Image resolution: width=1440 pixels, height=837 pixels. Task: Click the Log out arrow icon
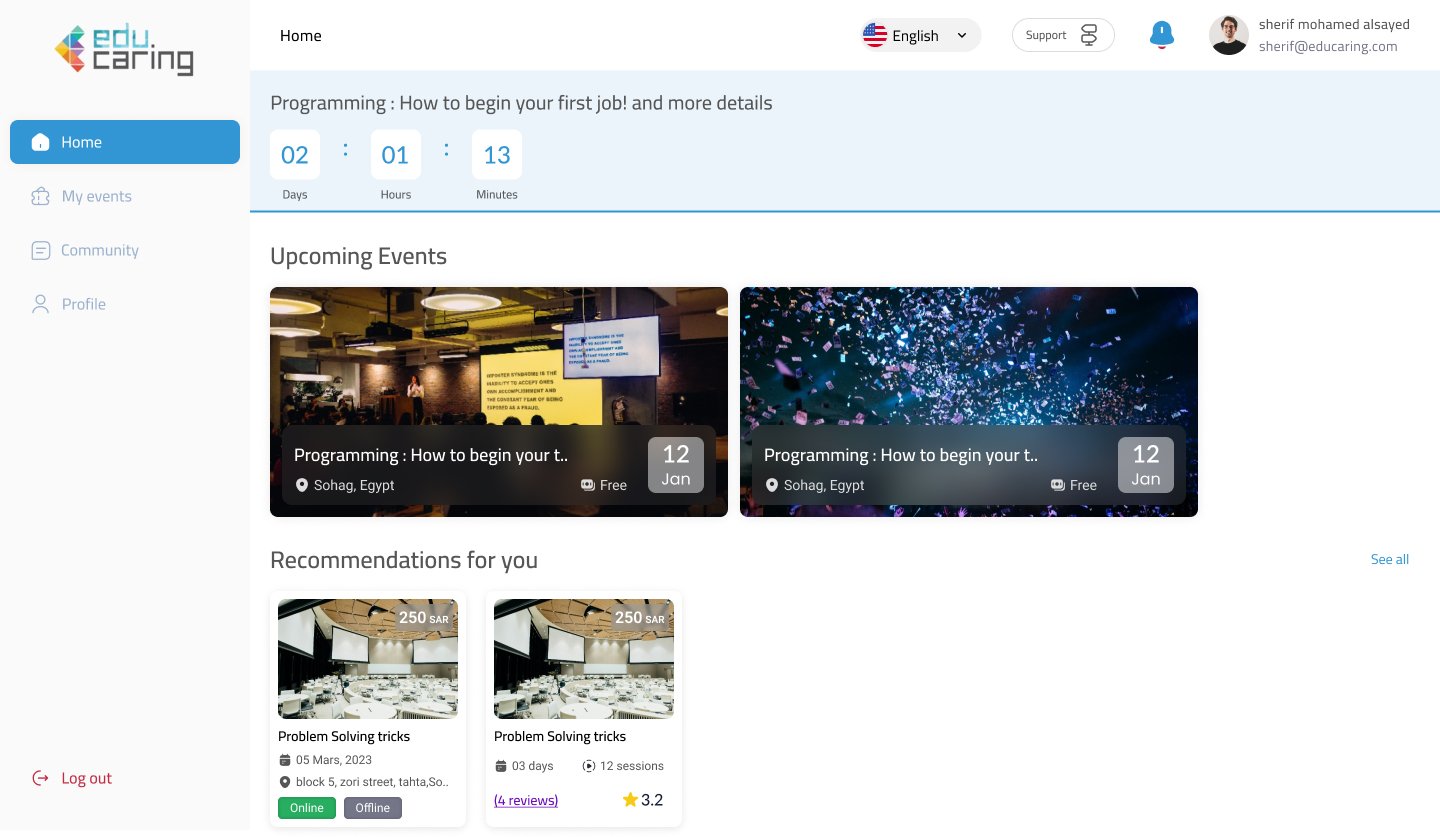pos(40,778)
